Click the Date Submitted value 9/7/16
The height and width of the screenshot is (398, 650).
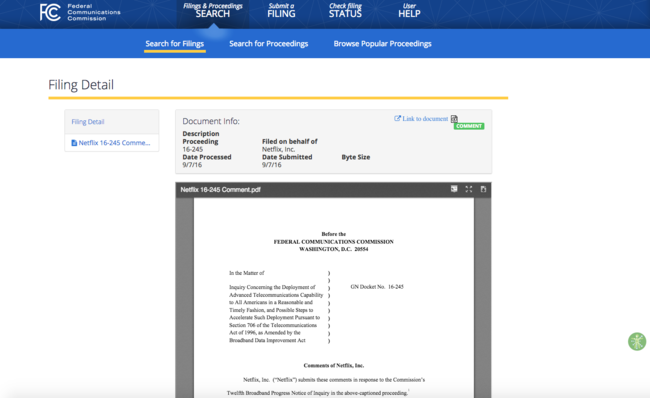pos(272,165)
